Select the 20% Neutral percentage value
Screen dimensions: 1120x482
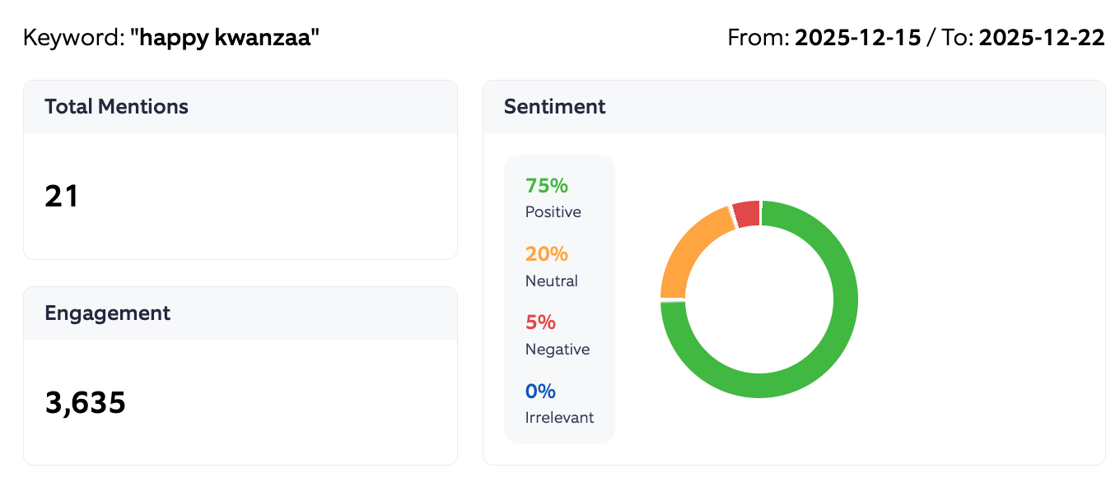[x=546, y=254]
